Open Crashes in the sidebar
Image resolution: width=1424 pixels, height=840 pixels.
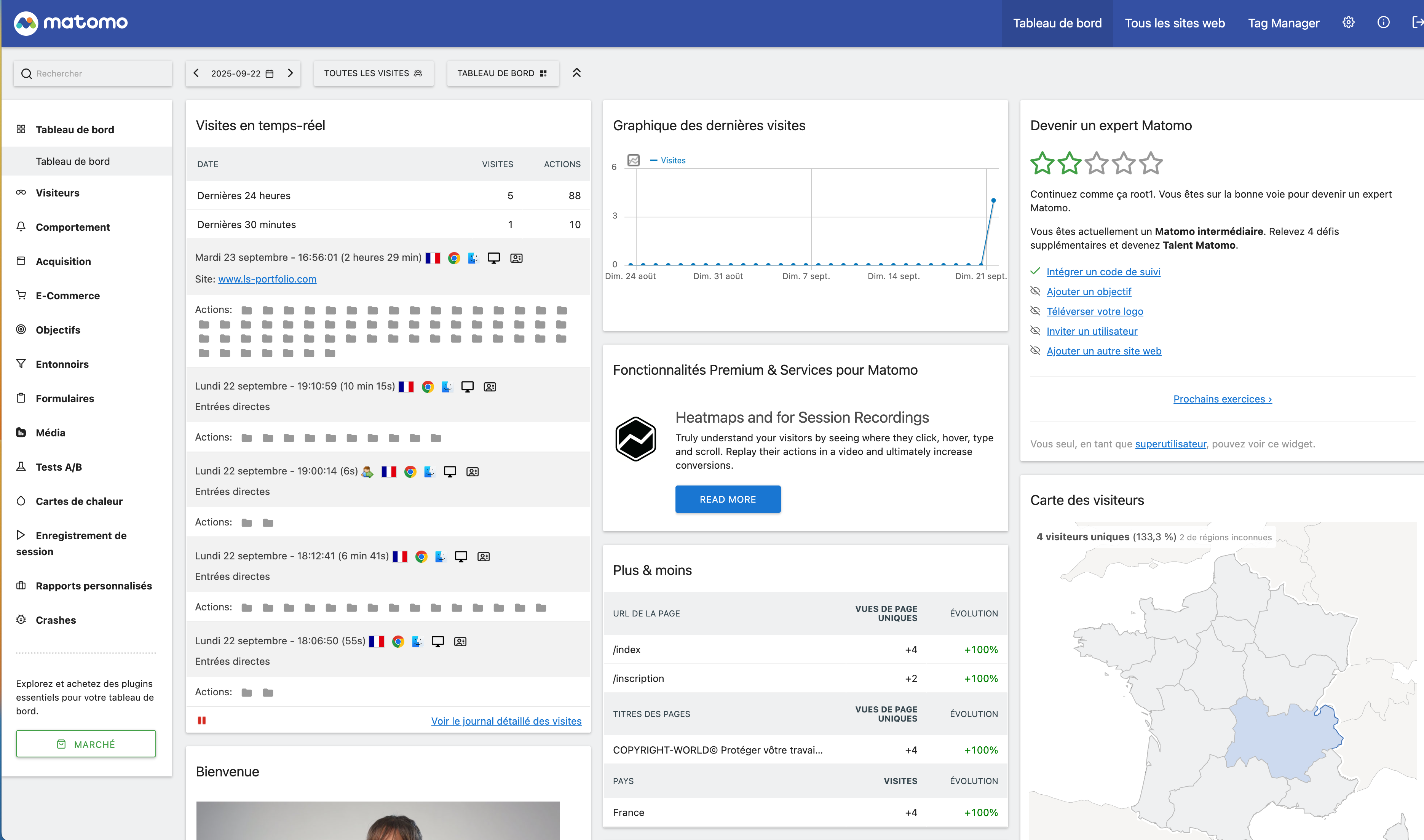[56, 620]
